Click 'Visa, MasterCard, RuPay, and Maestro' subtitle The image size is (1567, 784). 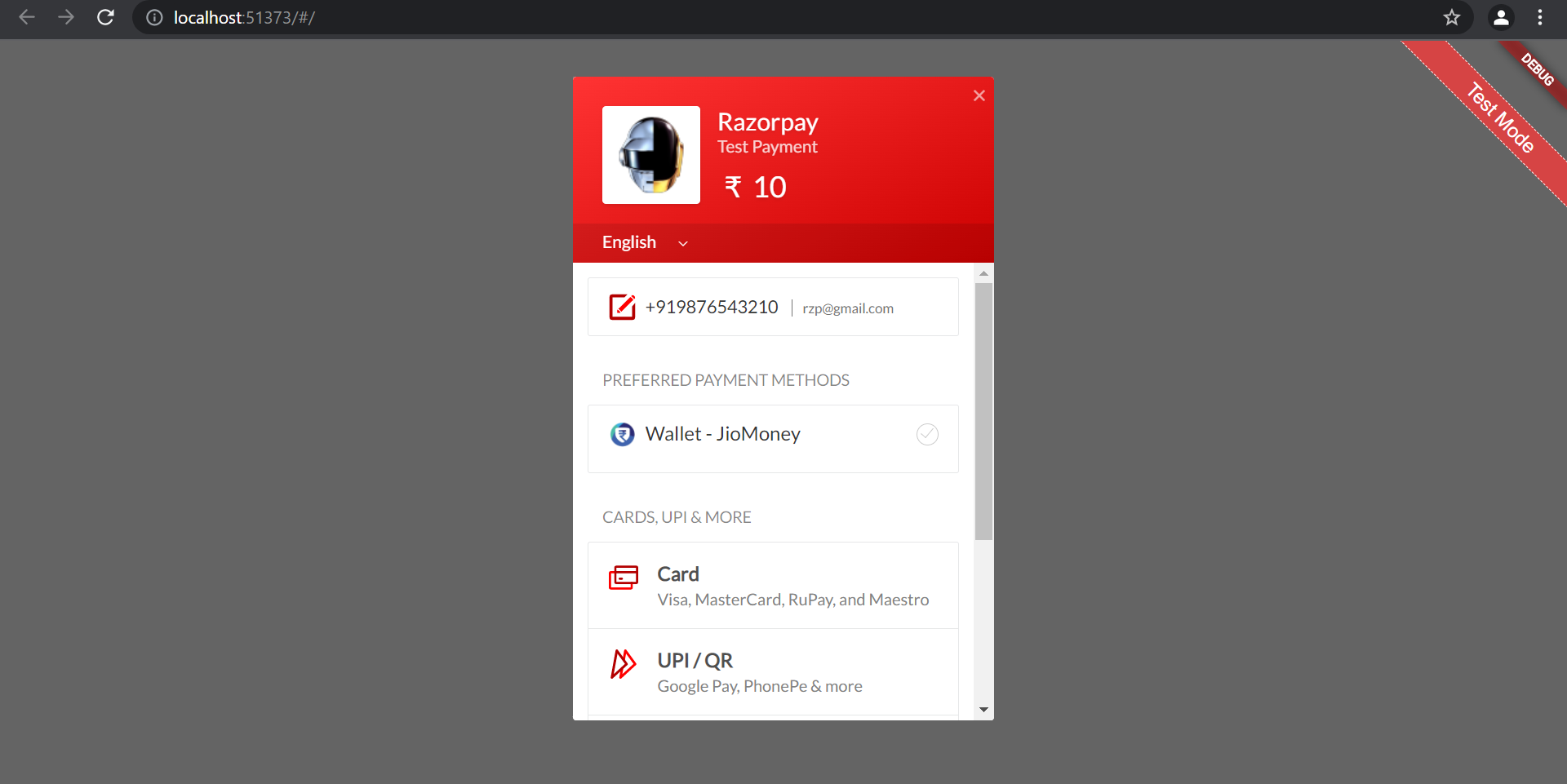[793, 600]
